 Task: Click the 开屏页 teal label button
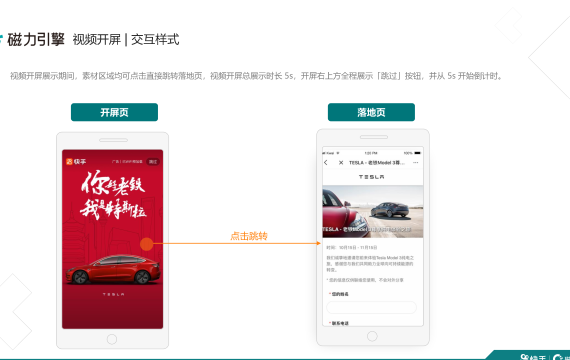click(x=114, y=112)
